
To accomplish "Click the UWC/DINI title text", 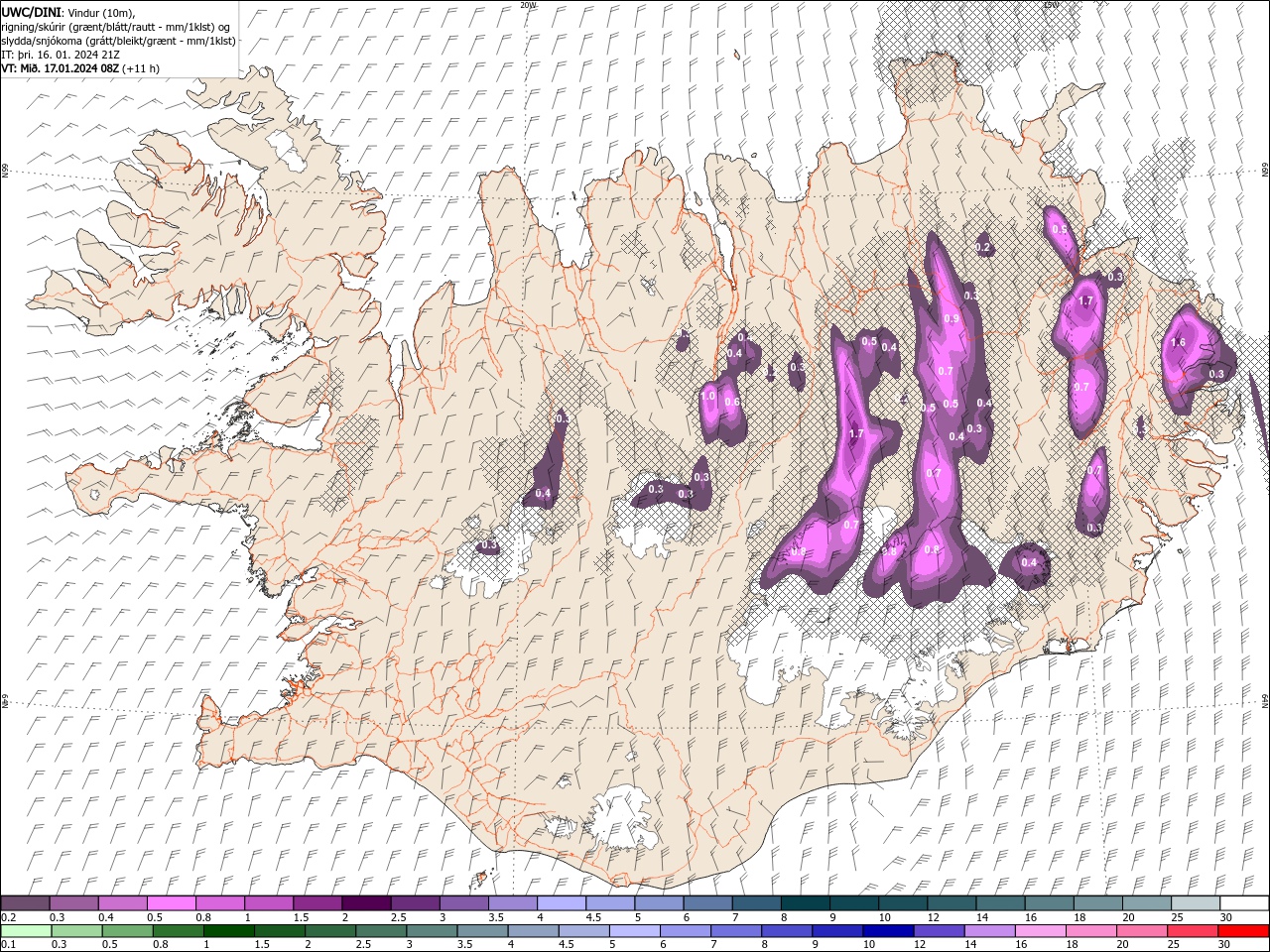I will (x=31, y=12).
